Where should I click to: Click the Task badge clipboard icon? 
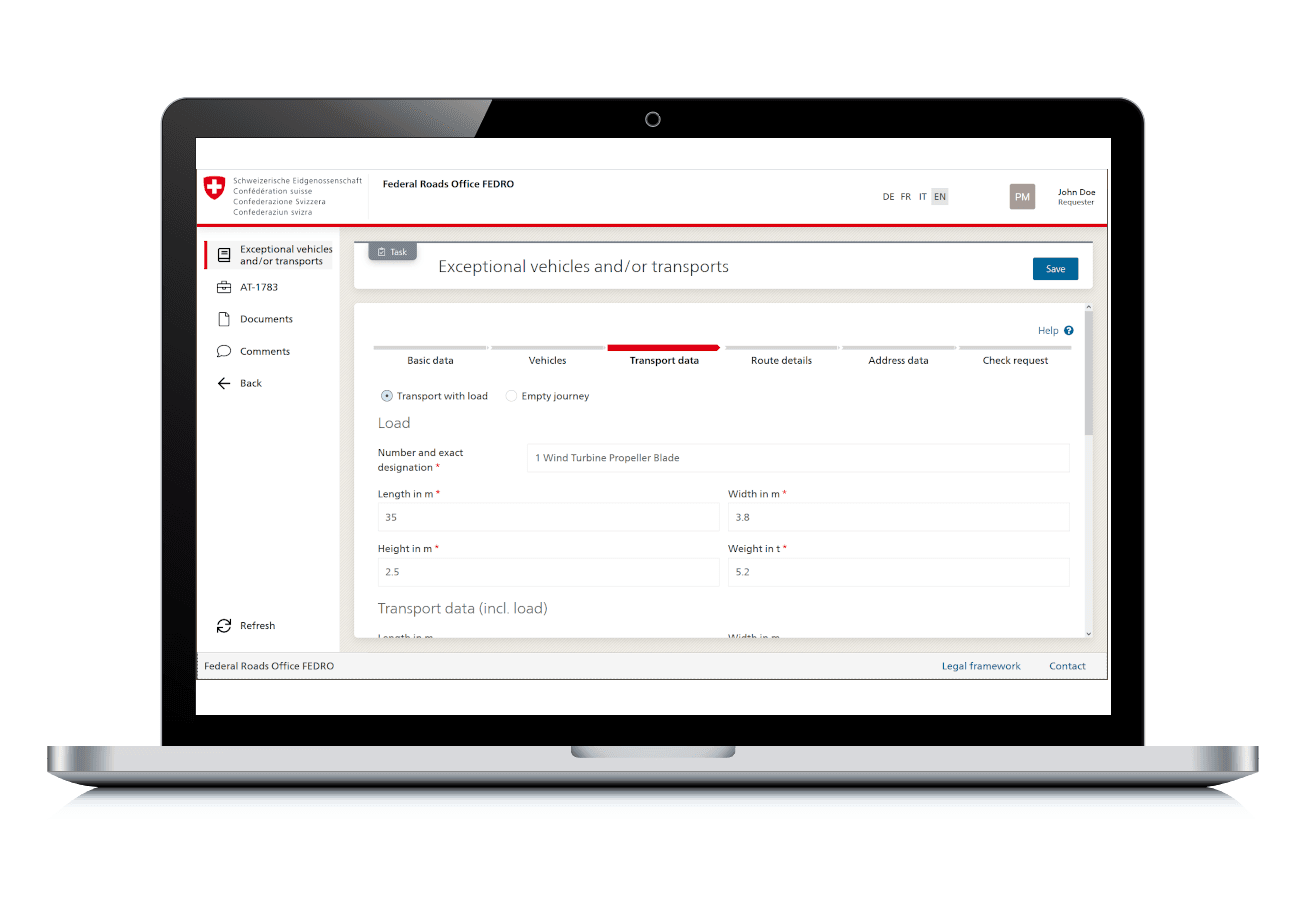point(382,252)
